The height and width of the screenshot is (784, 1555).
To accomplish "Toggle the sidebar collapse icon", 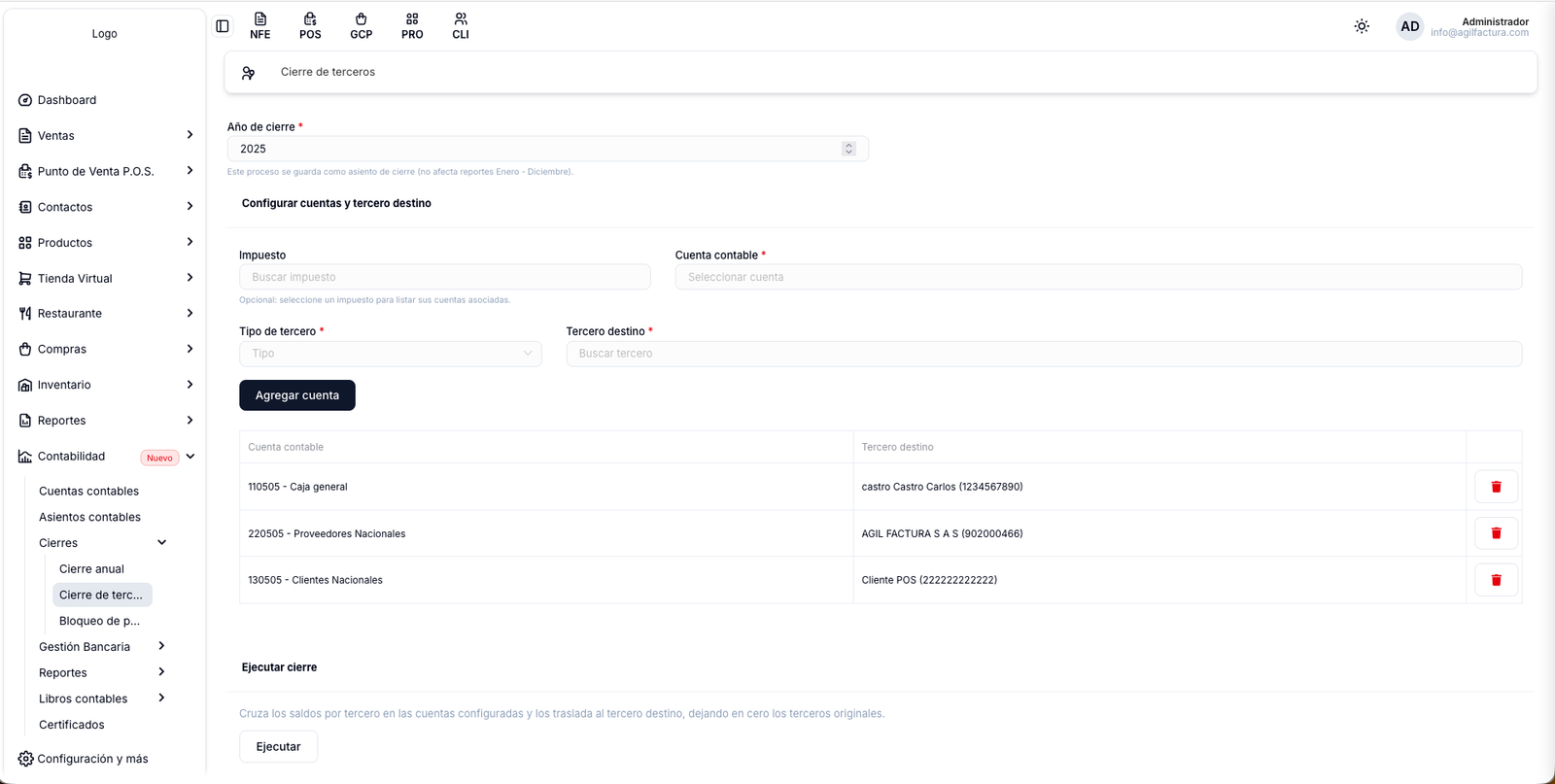I will tap(223, 26).
